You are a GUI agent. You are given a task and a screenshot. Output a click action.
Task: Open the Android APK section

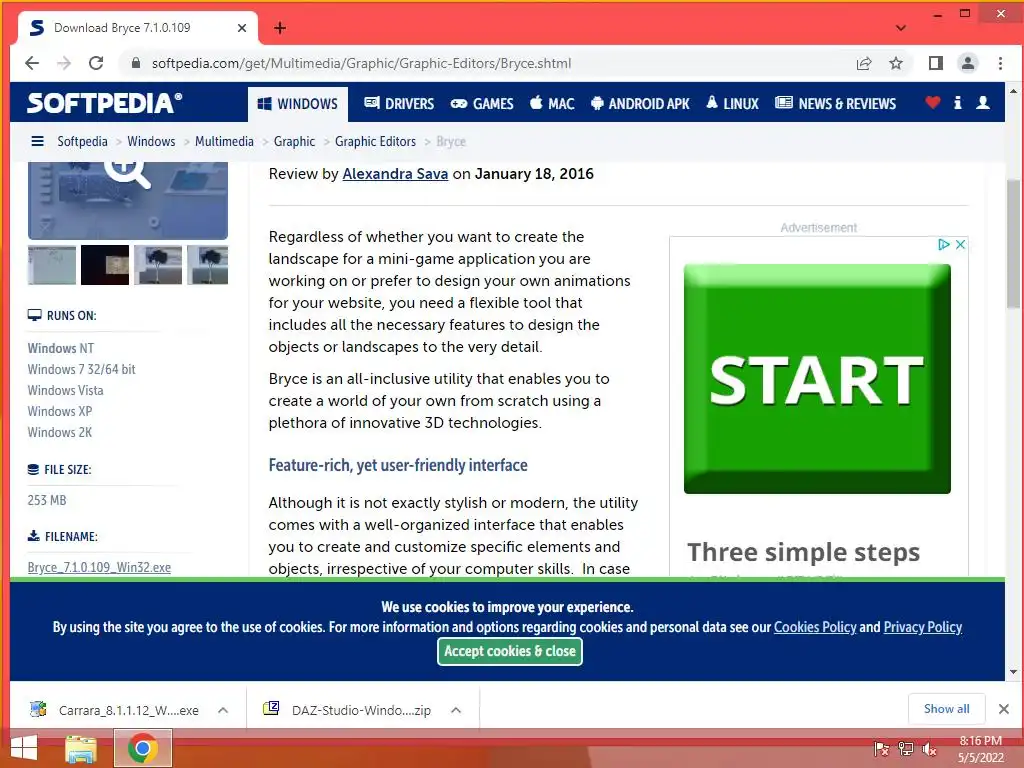(x=640, y=104)
